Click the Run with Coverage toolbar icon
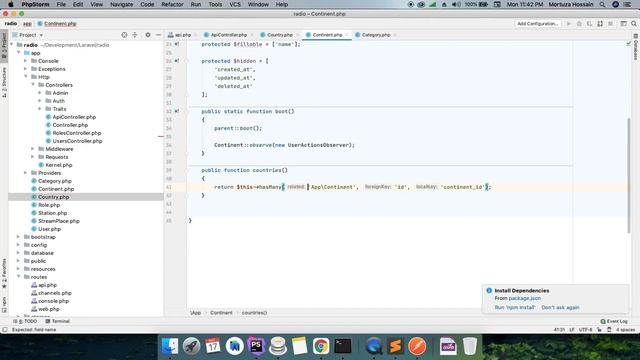 click(x=589, y=24)
